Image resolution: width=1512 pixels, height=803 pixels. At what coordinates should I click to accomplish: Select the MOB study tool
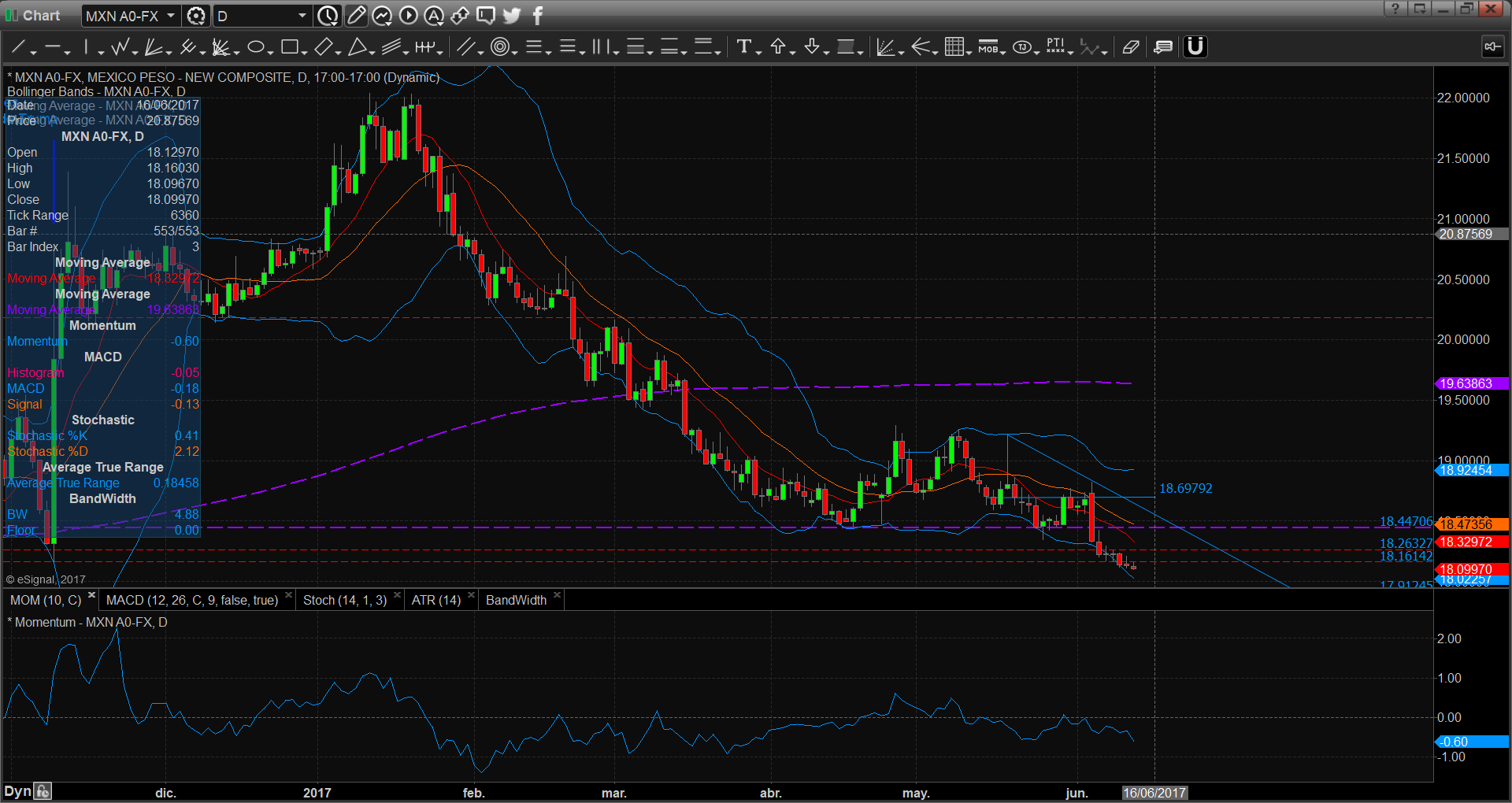[988, 47]
